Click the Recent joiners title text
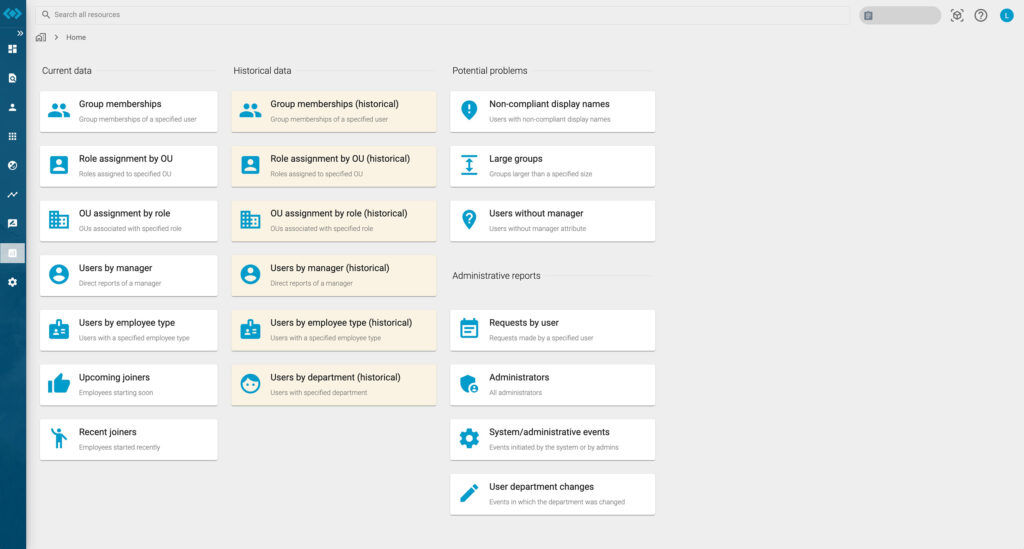This screenshot has height=549, width=1024. pyautogui.click(x=108, y=432)
